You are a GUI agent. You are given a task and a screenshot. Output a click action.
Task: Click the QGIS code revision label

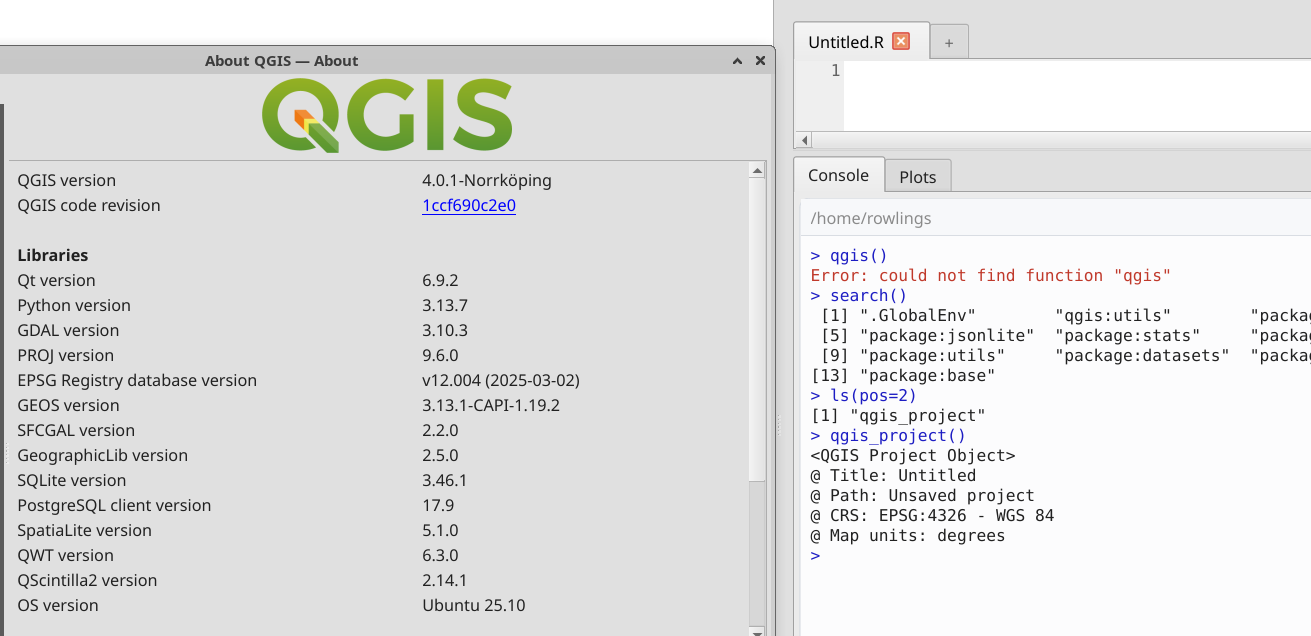tap(89, 205)
